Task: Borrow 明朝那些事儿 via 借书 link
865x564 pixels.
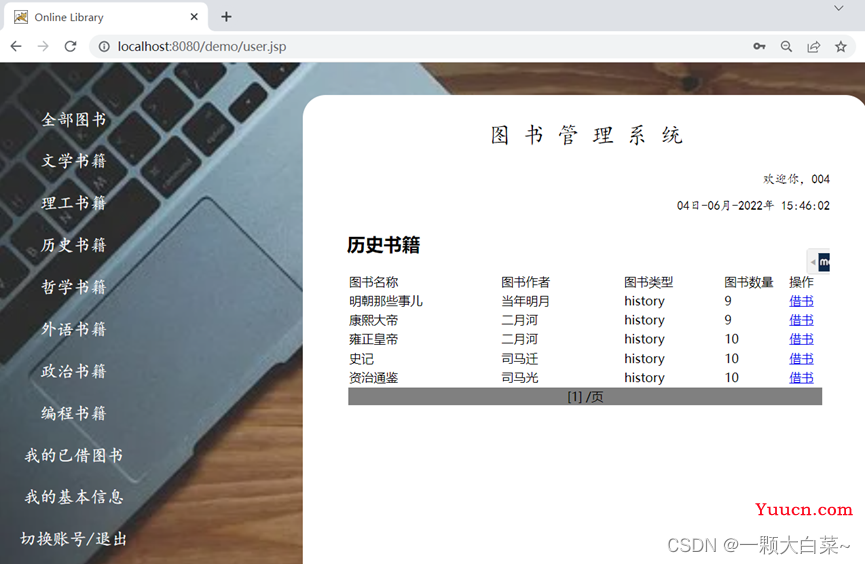Action: 801,301
